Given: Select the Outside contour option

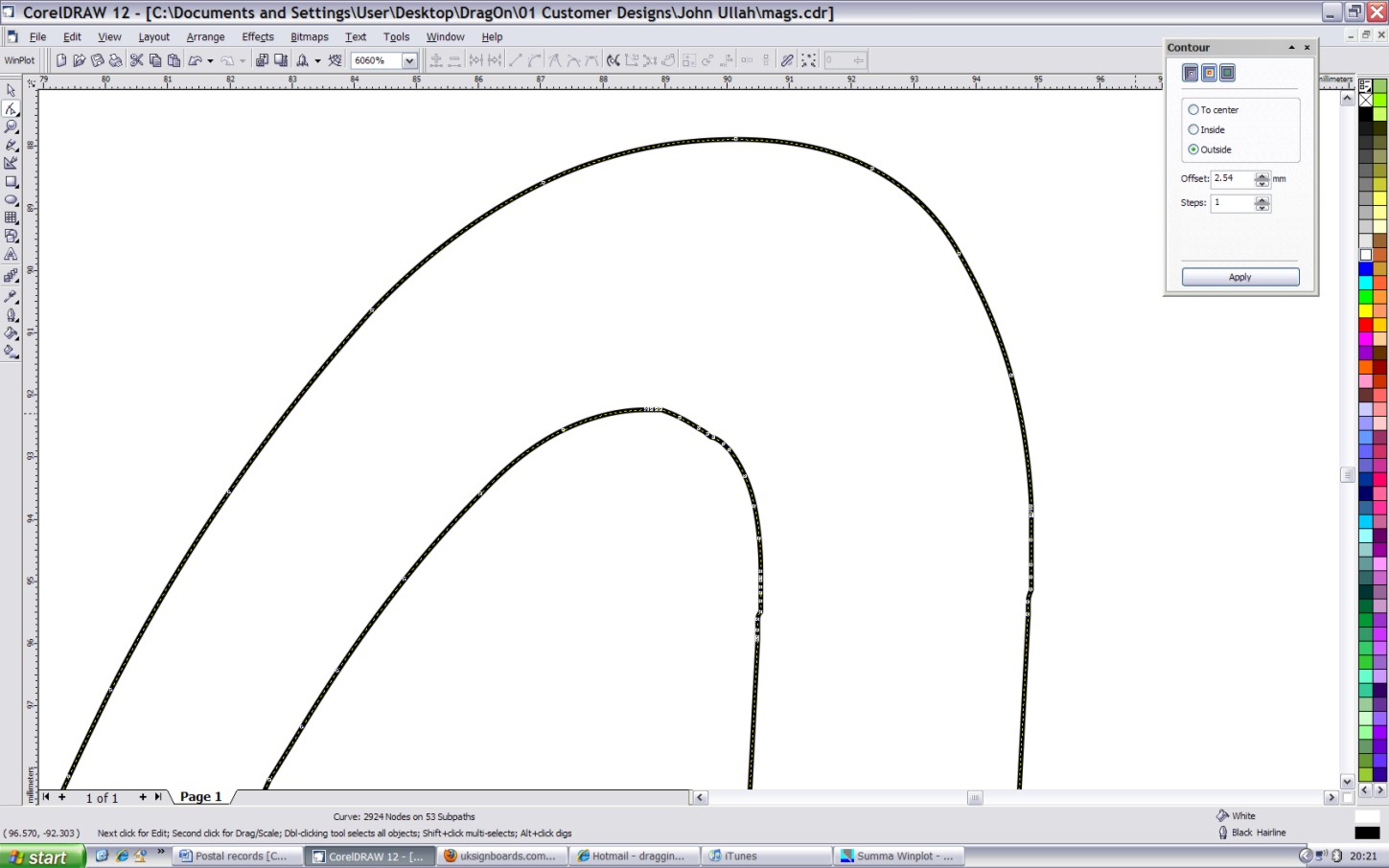Looking at the screenshot, I should [x=1193, y=149].
